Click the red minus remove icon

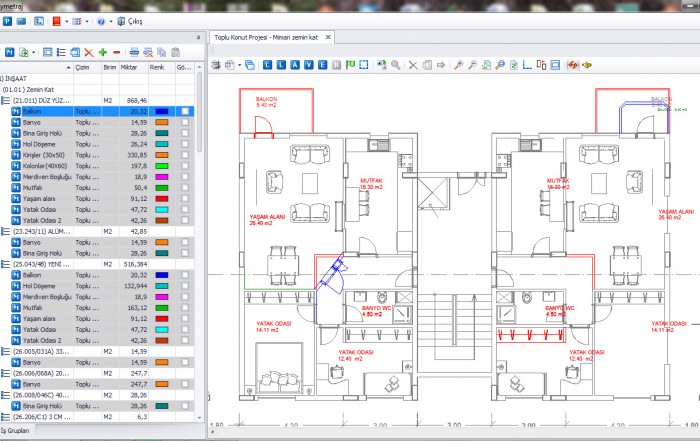pyautogui.click(x=116, y=51)
